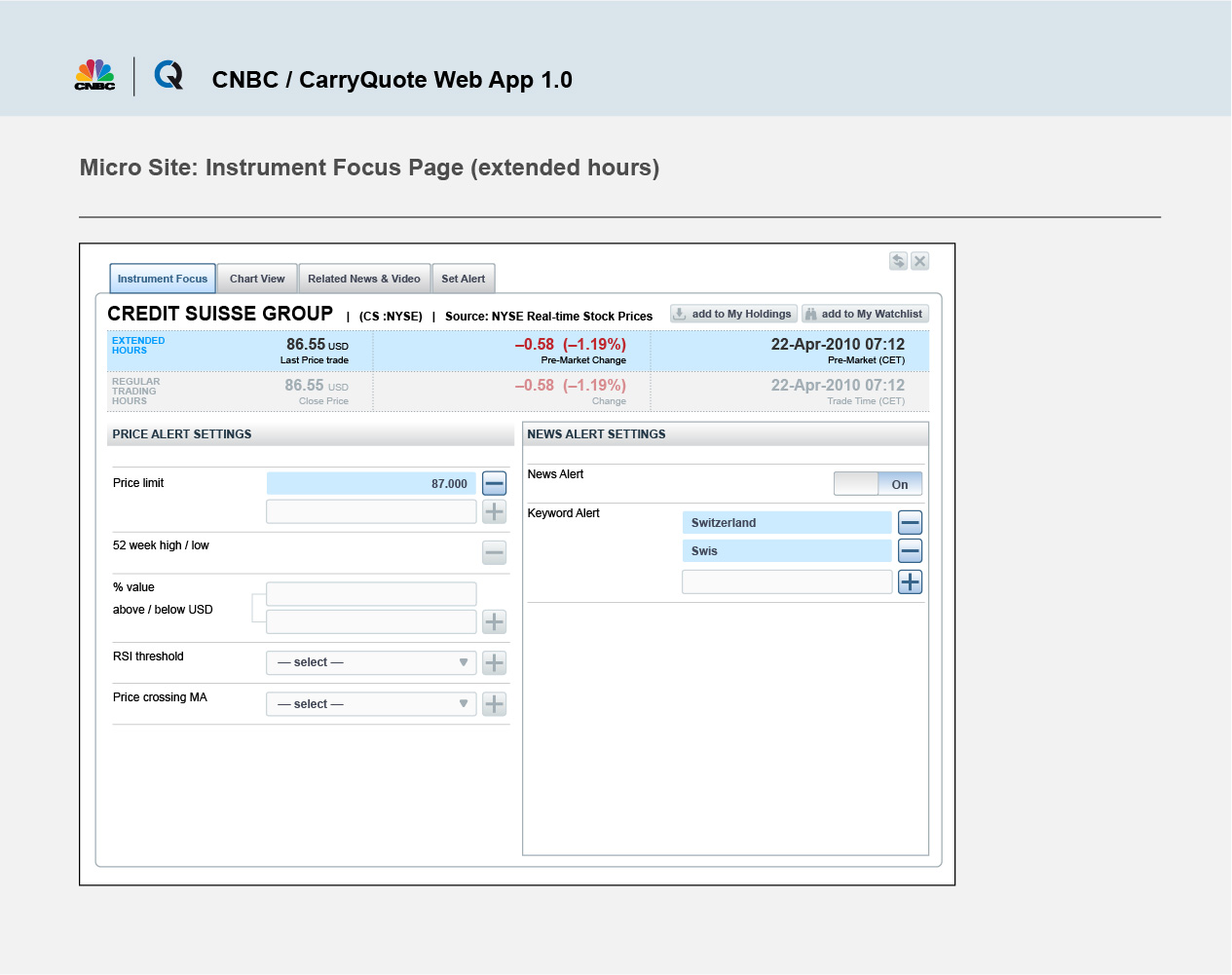Click the Pre-Market Change value
The image size is (1232, 975).
pyautogui.click(x=570, y=345)
